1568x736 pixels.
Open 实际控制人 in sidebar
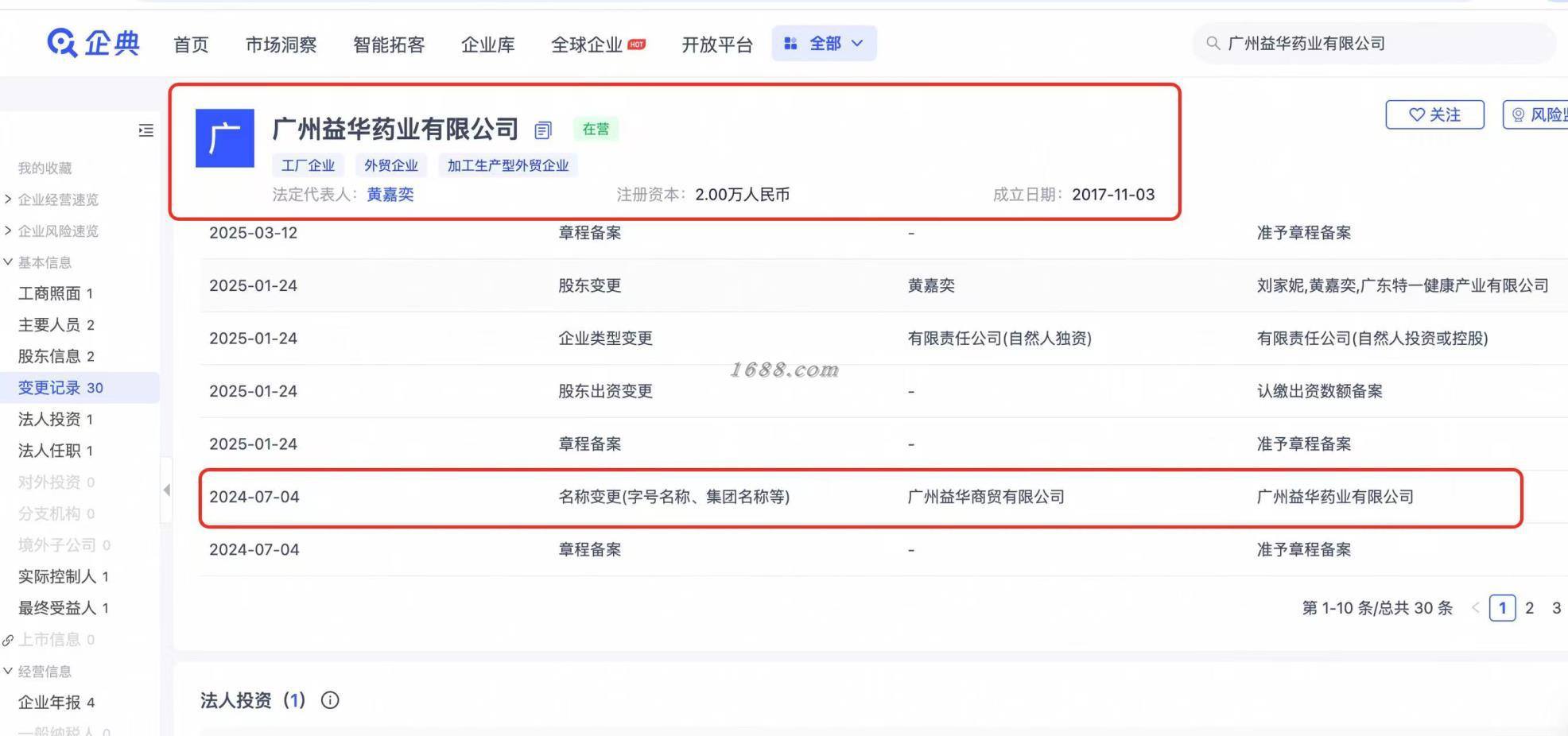(x=64, y=576)
